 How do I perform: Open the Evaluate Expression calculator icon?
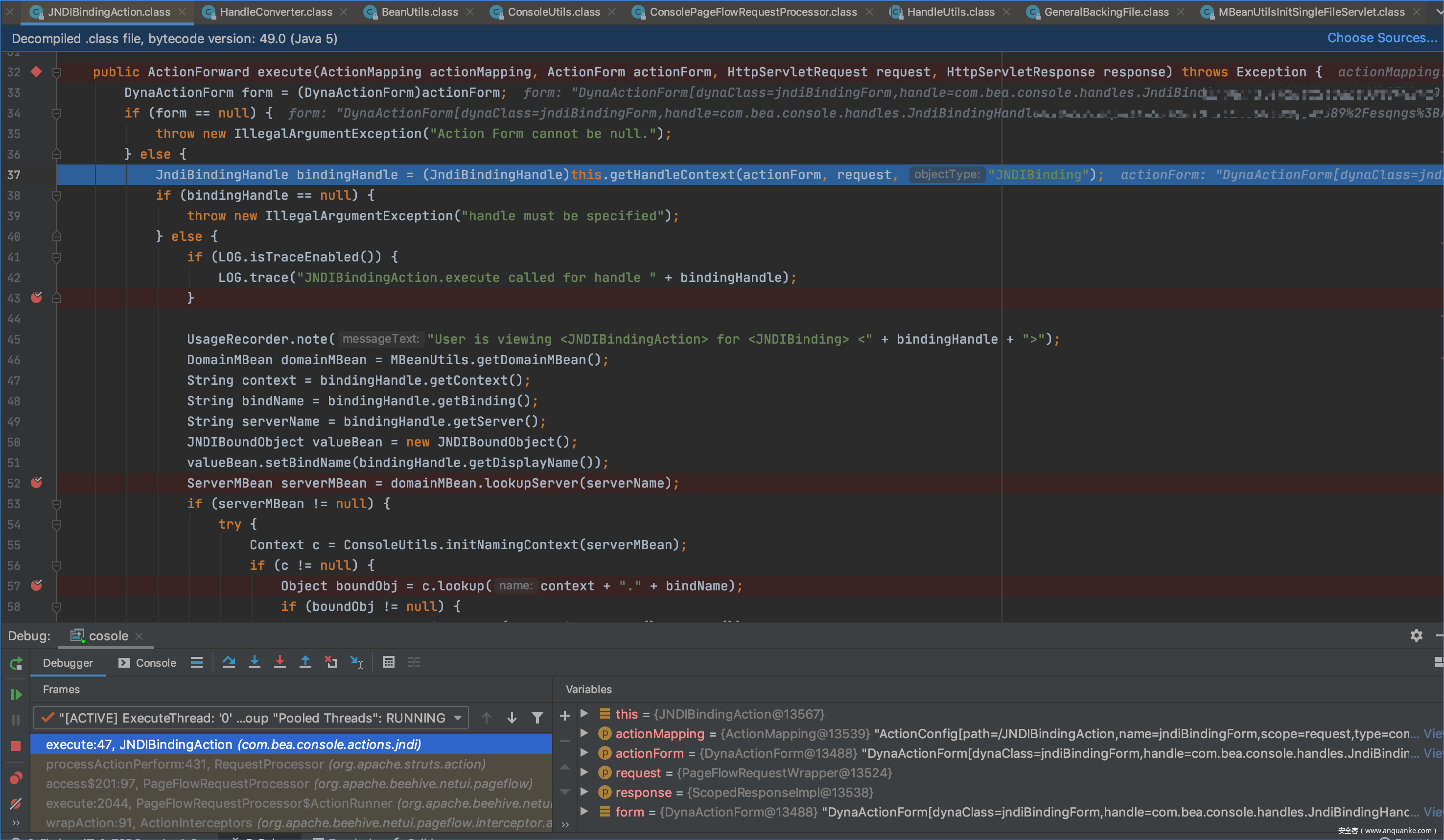388,662
